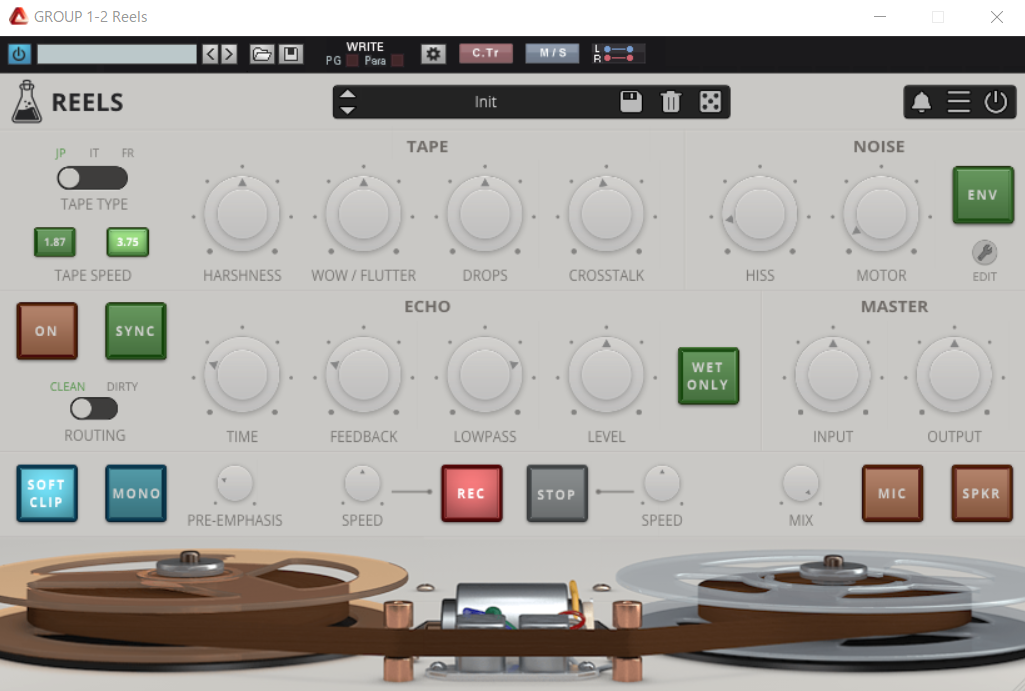Select 3.75 tape speed

(x=127, y=242)
